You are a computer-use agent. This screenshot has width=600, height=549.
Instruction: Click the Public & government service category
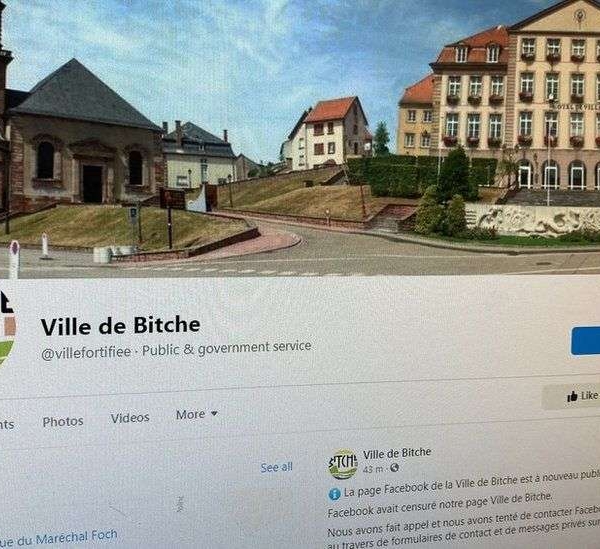[x=227, y=348]
